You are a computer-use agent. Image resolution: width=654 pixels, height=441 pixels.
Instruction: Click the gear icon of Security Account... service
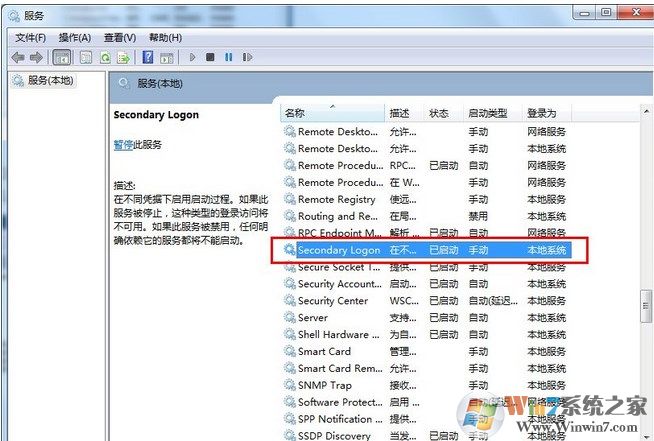[x=289, y=284]
